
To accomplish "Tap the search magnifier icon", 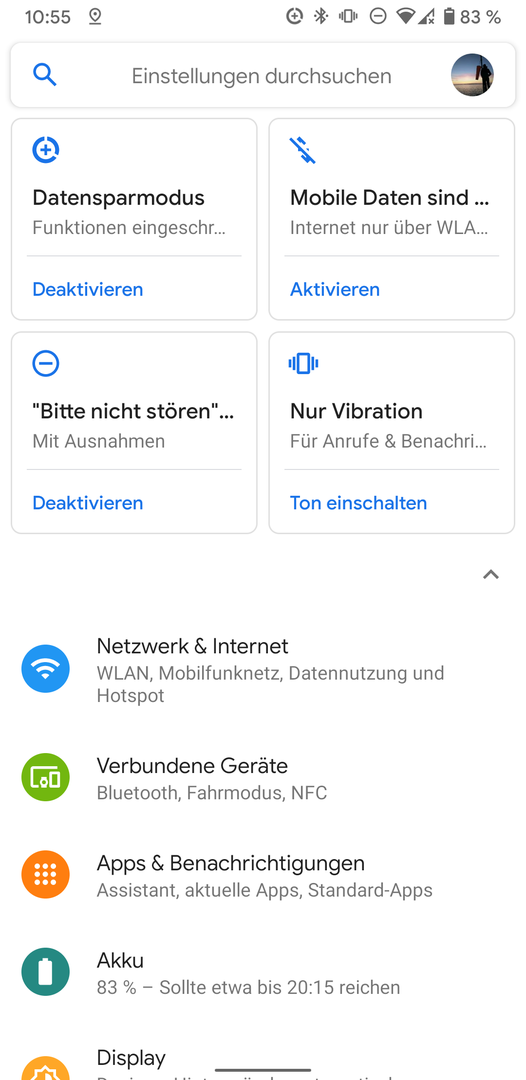I will click(45, 74).
